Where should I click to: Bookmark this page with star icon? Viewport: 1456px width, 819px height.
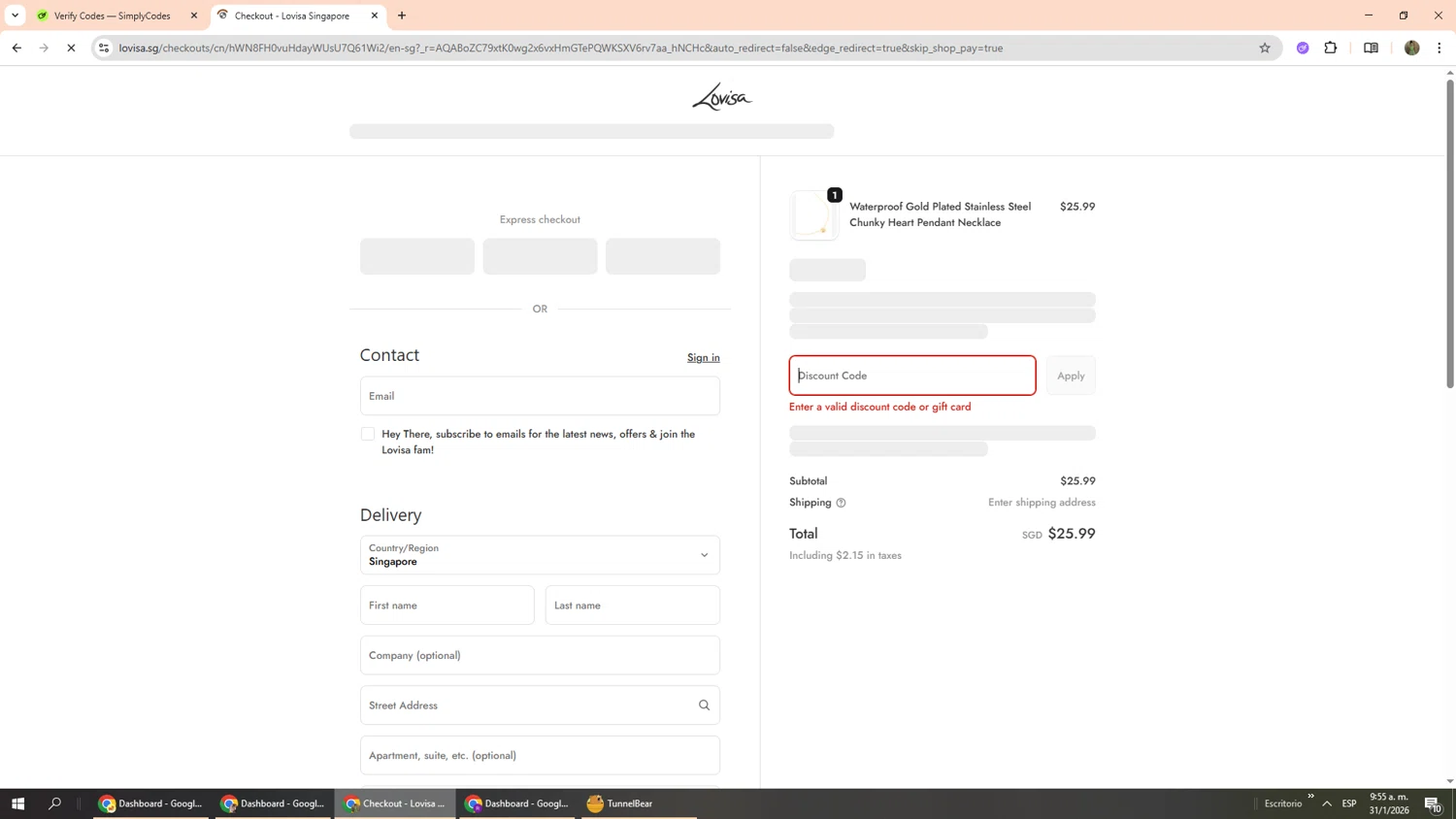tap(1265, 48)
